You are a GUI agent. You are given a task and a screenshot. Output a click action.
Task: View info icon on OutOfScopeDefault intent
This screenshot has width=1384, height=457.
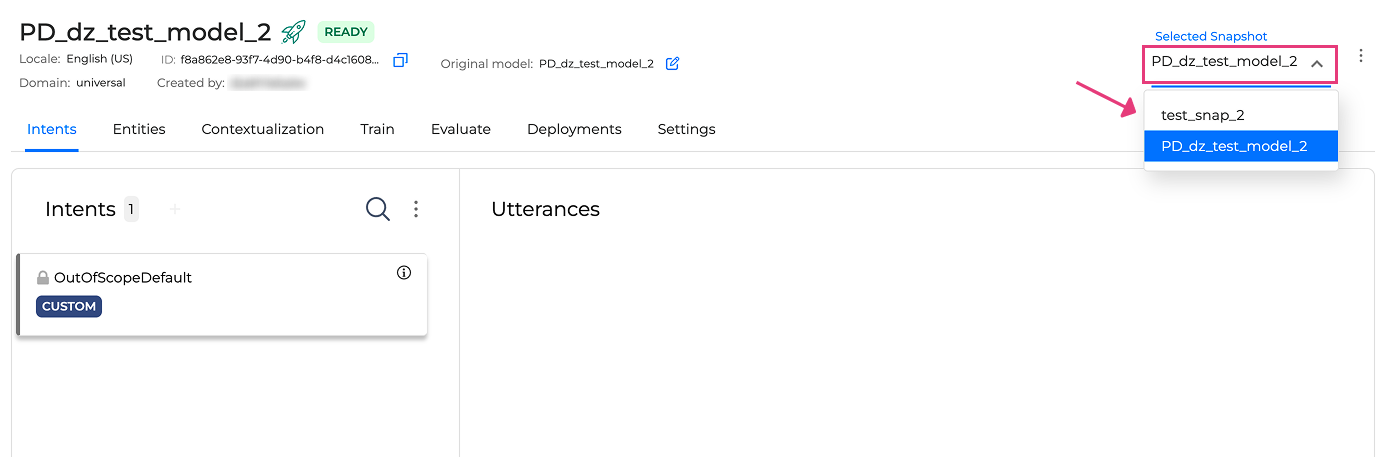coord(404,273)
